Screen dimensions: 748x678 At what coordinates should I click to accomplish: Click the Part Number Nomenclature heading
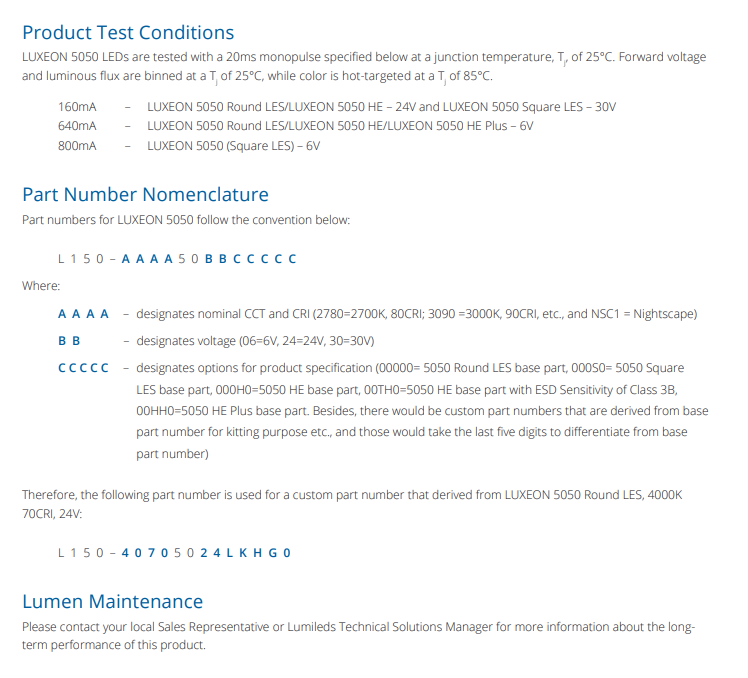(145, 194)
